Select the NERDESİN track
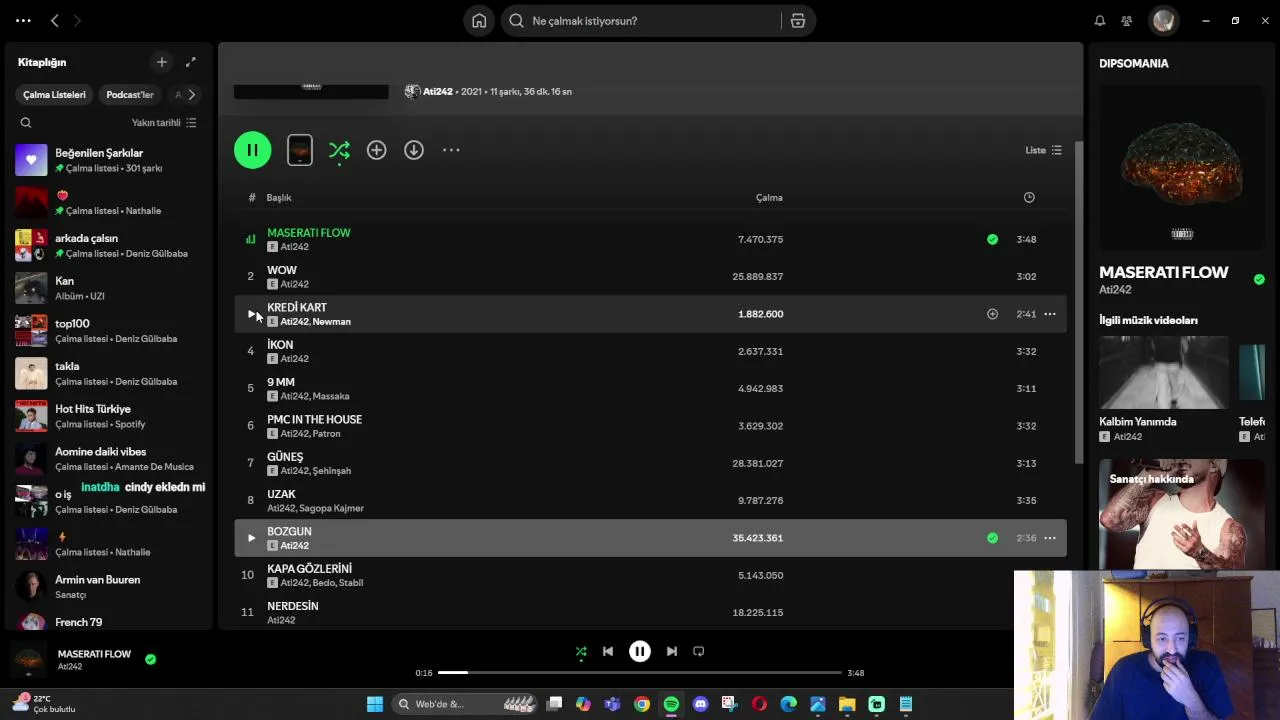 650,612
